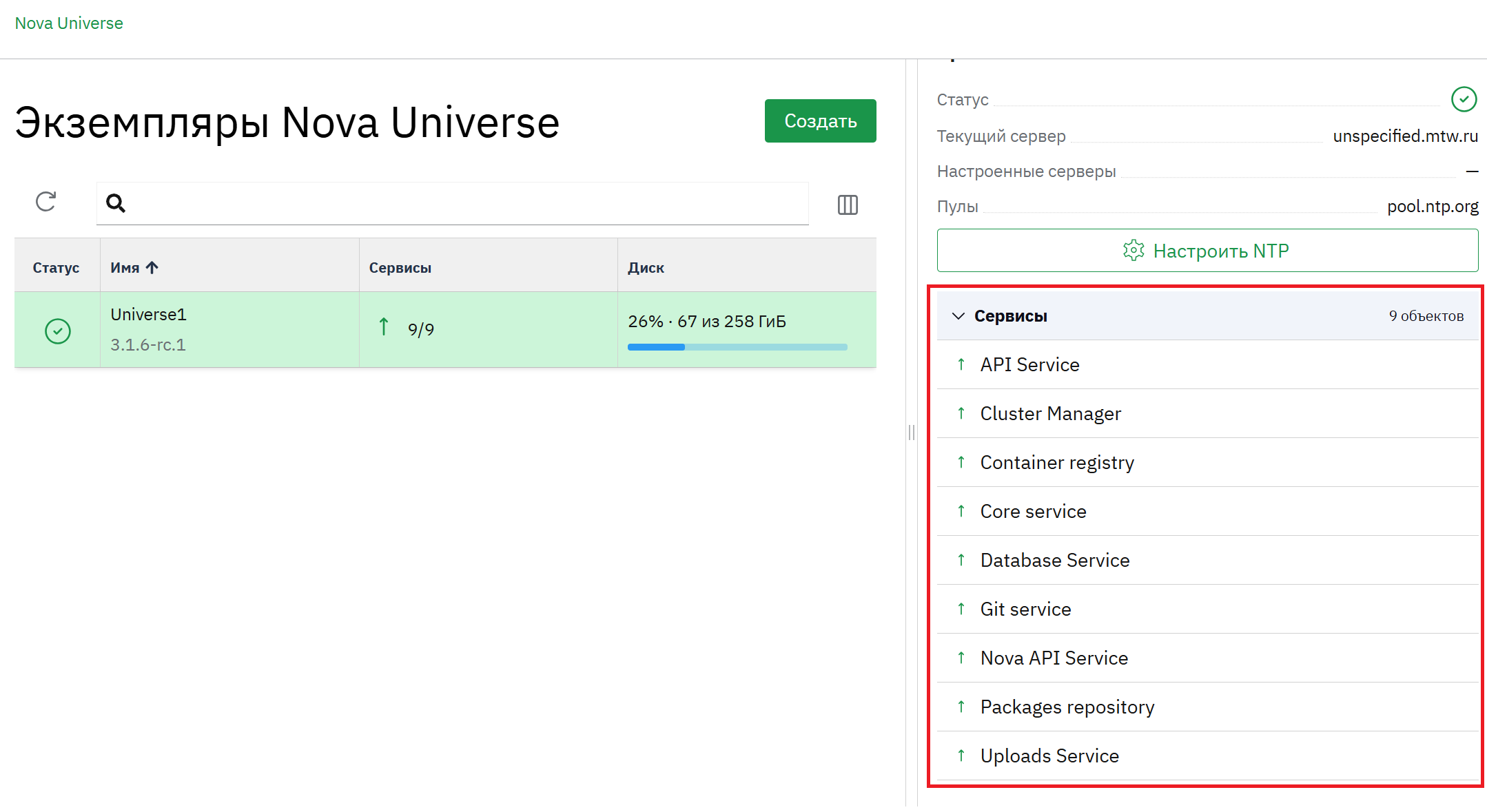
Task: Click the disk usage progress bar
Action: pos(737,347)
